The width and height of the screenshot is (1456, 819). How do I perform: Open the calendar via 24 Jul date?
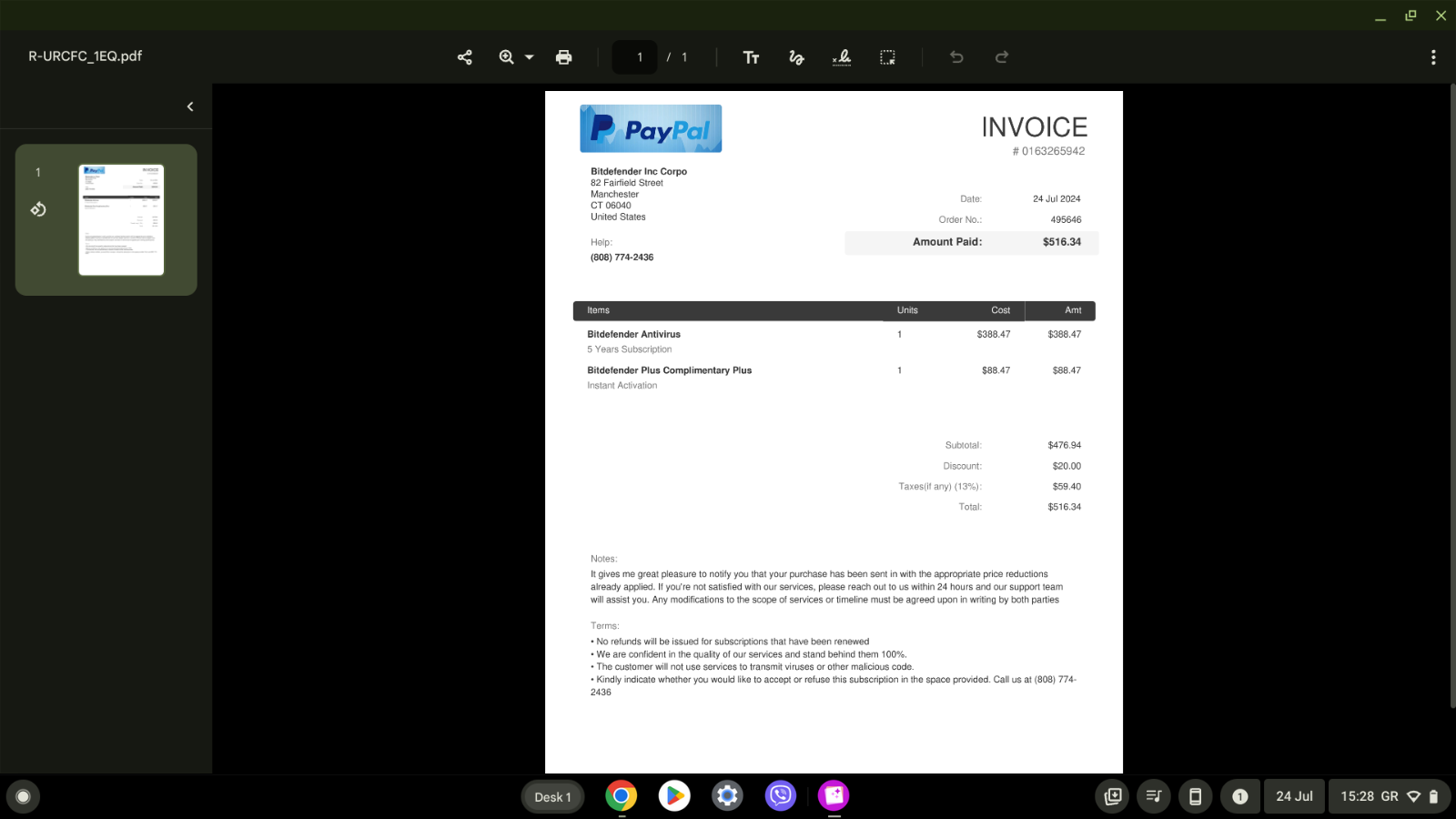[x=1294, y=797]
